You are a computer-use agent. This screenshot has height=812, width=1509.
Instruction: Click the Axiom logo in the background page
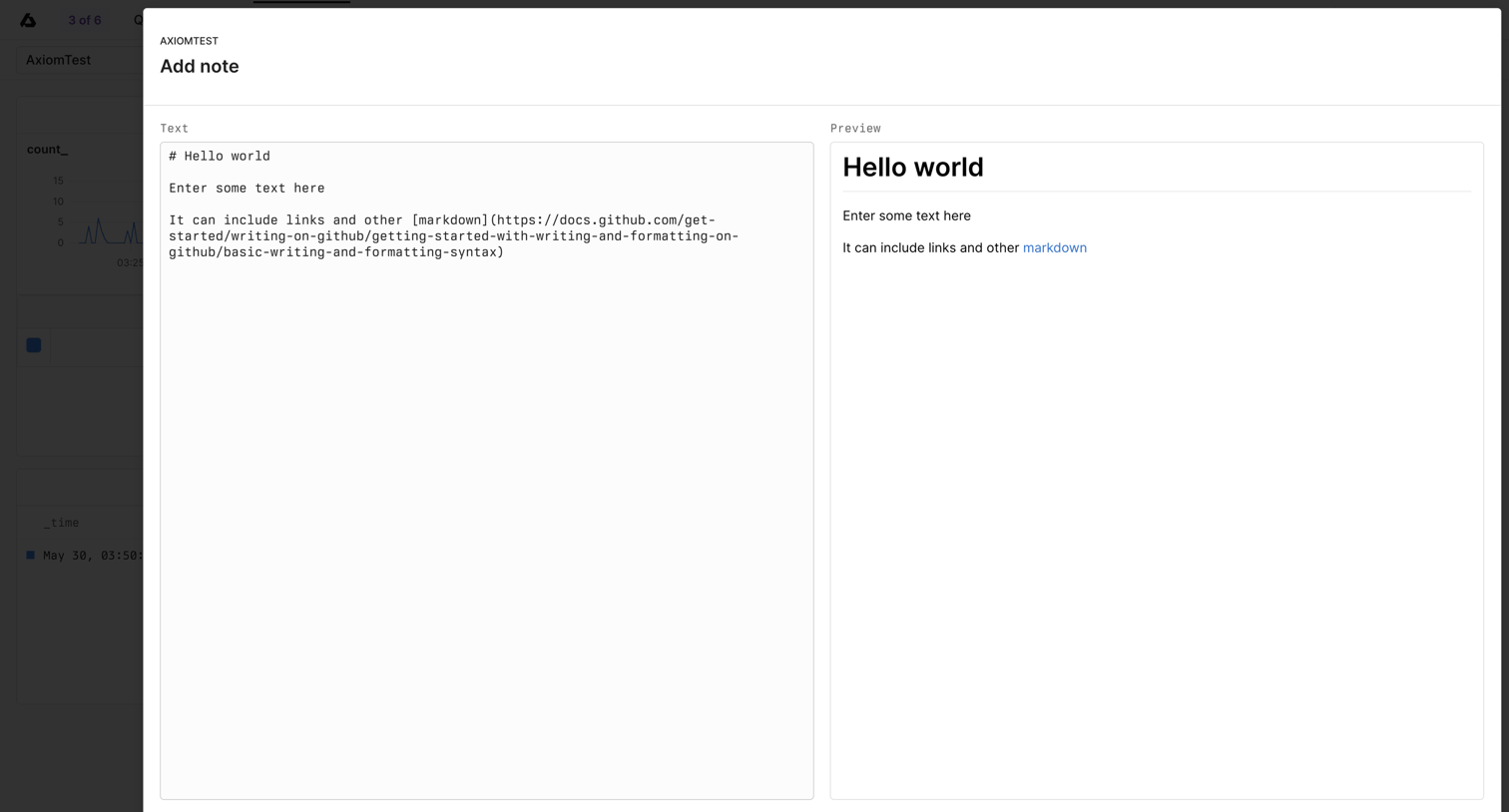tap(28, 20)
